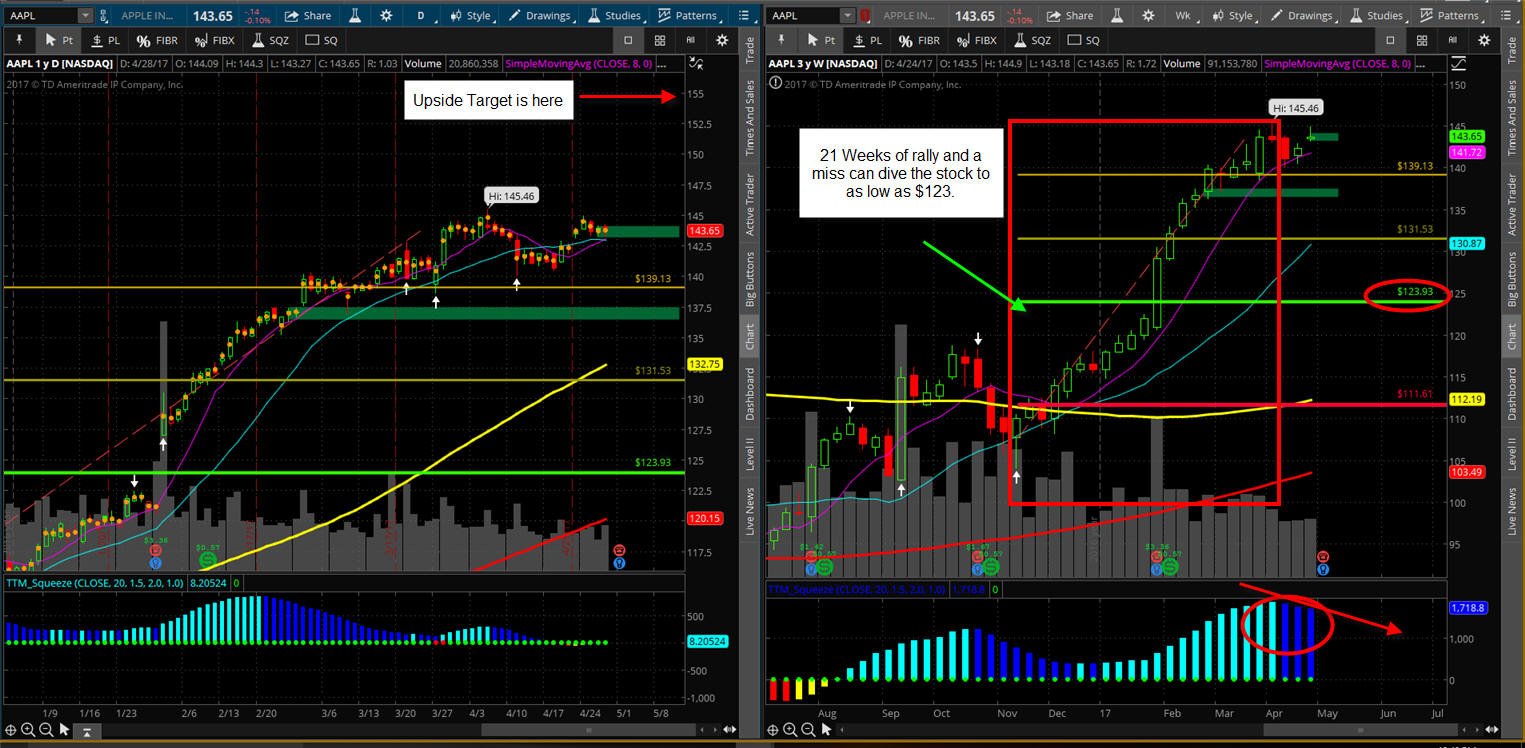Select the PL price level tool in left chart

click(105, 40)
